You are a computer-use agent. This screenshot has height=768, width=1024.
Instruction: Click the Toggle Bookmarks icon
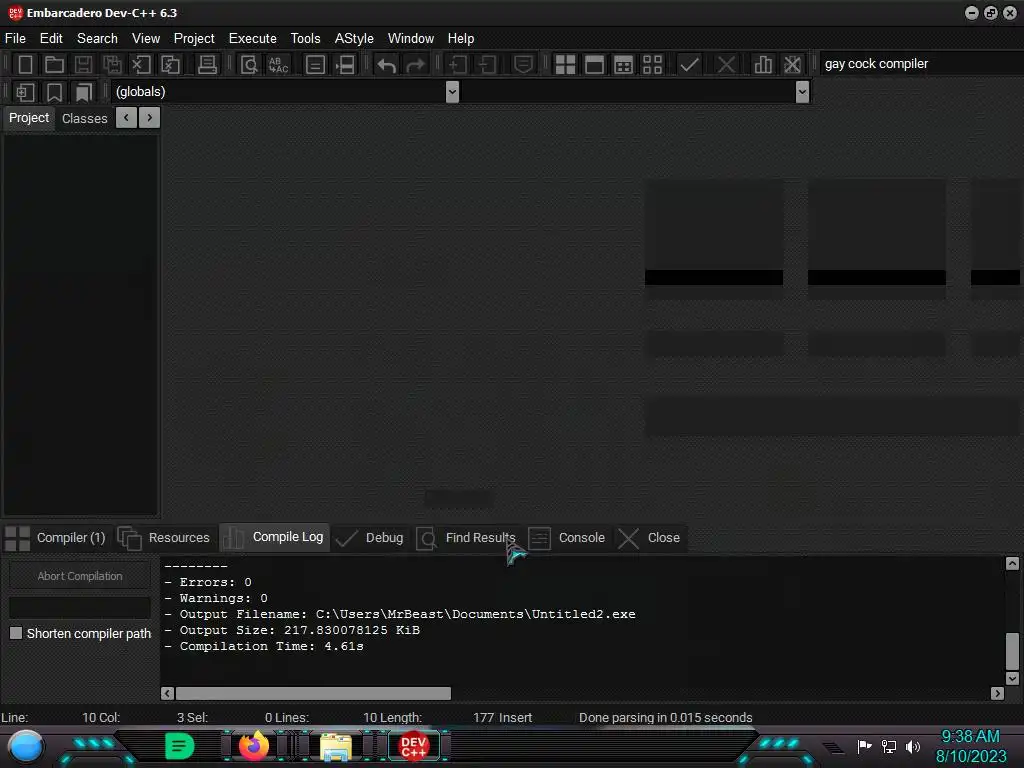click(x=54, y=92)
